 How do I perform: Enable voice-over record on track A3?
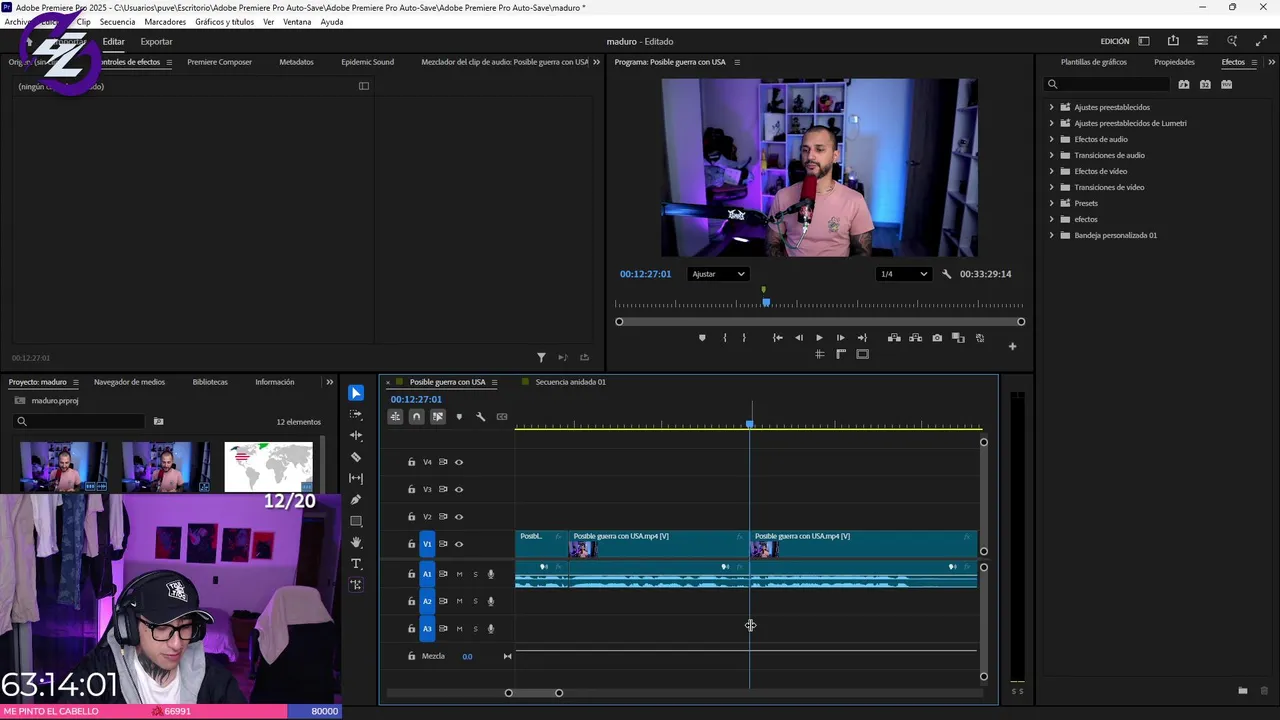[x=490, y=629]
